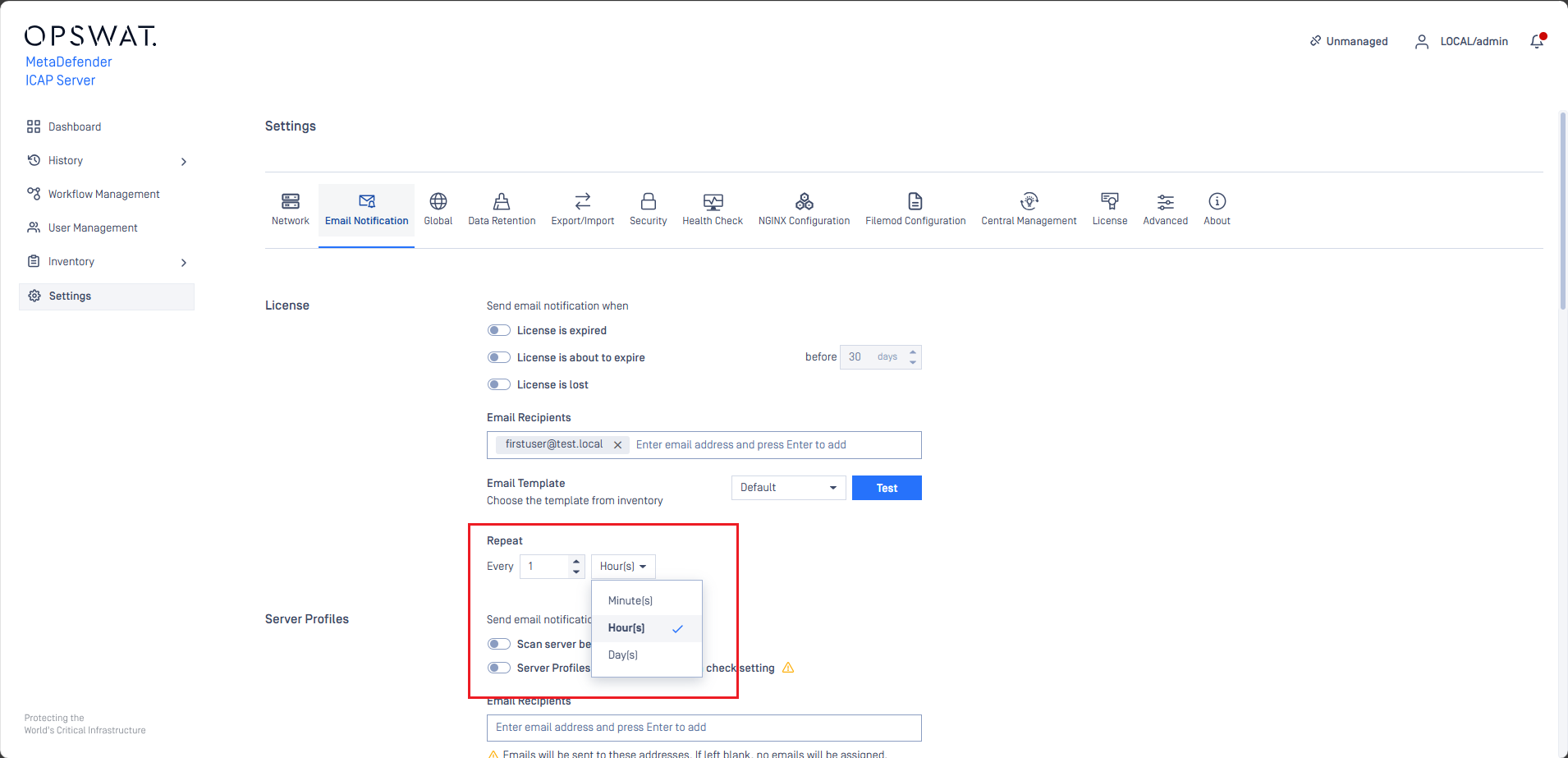Open the Global settings icon

(438, 201)
